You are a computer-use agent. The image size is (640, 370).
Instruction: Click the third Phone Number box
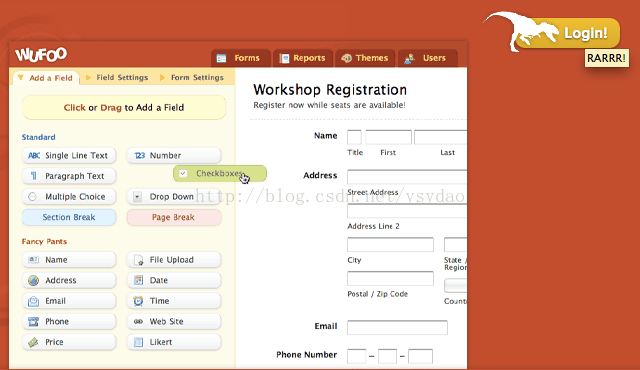pos(420,356)
